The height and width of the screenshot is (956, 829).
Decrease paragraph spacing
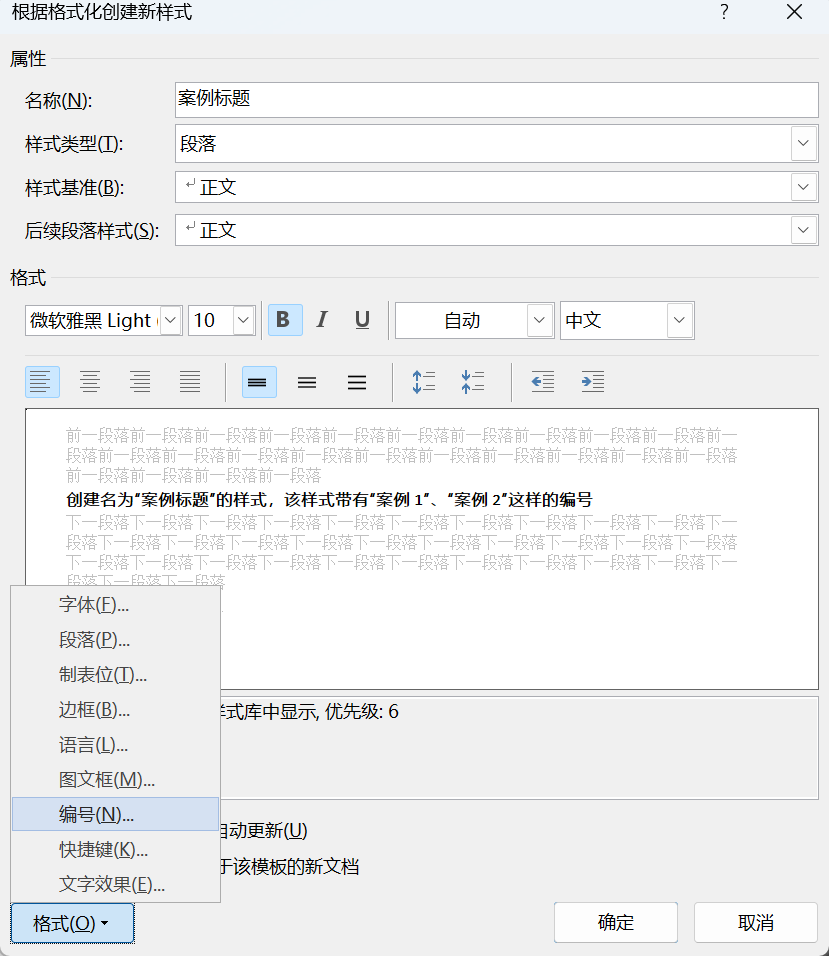click(x=472, y=382)
